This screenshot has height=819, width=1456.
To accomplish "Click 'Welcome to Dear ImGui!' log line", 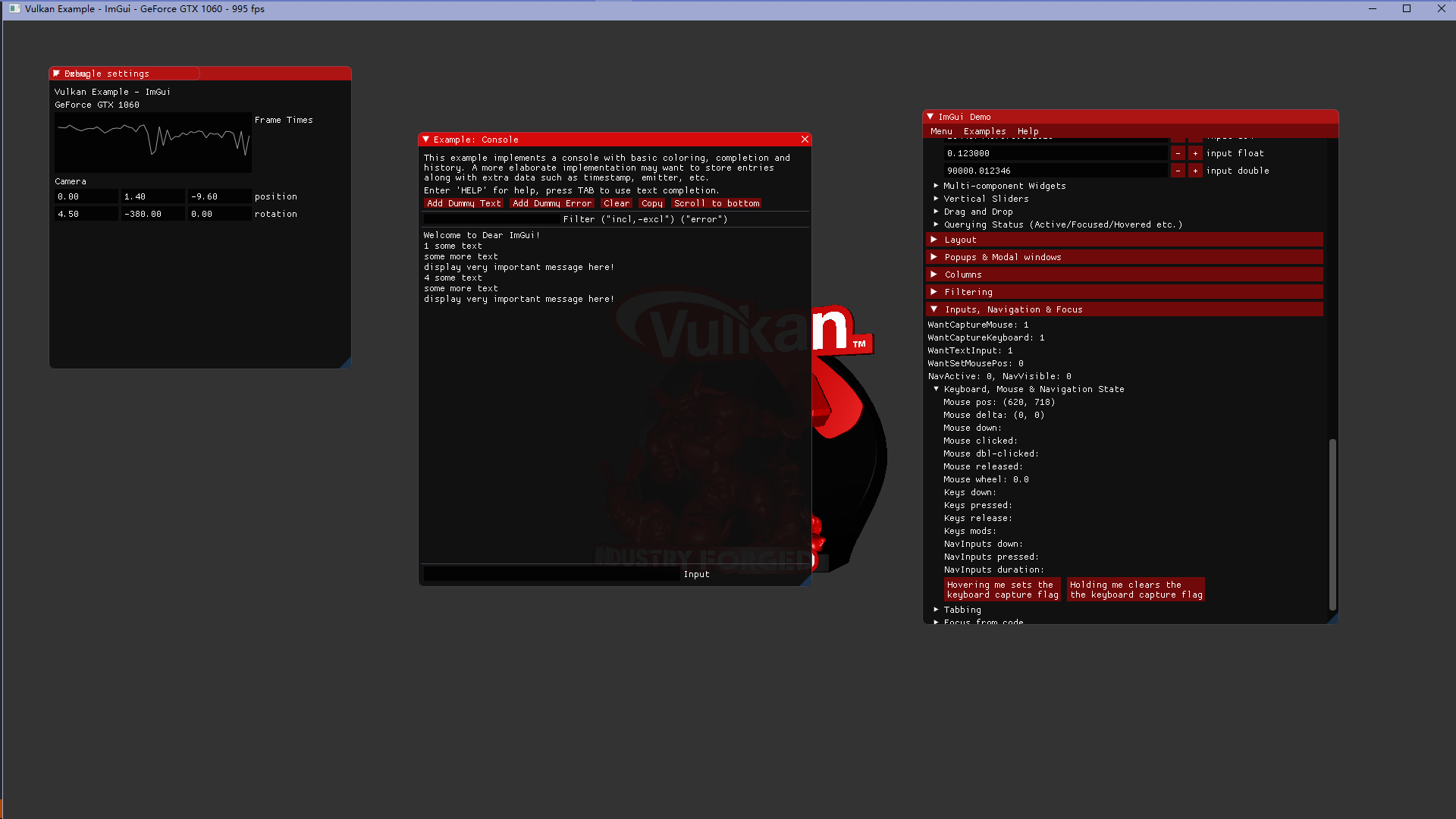I will coord(482,235).
